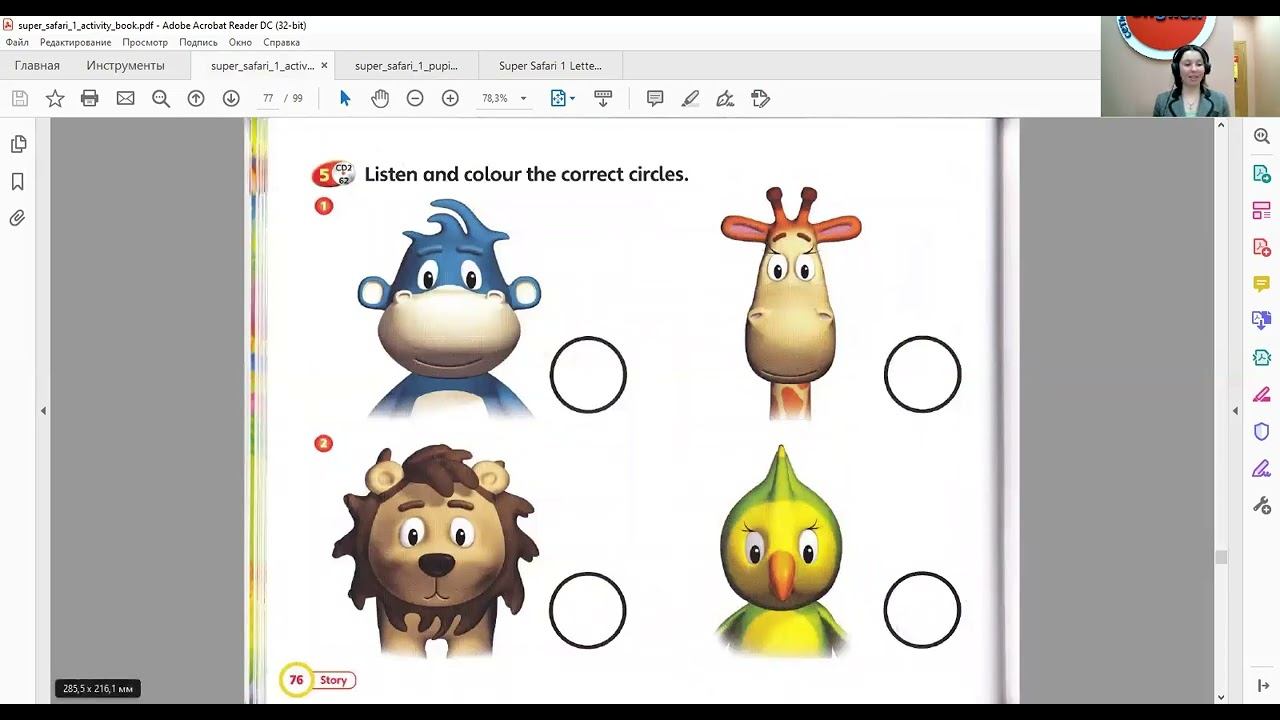The height and width of the screenshot is (720, 1280).
Task: Zoom in with the plus button
Action: point(450,98)
